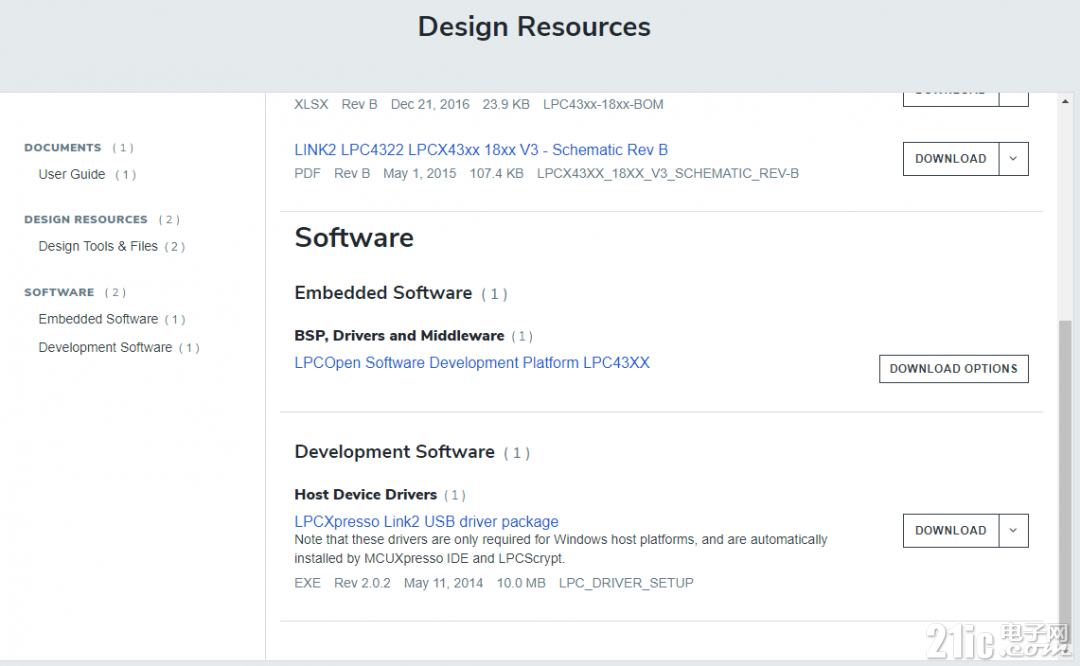Click the Embedded Software section heading

click(x=383, y=293)
